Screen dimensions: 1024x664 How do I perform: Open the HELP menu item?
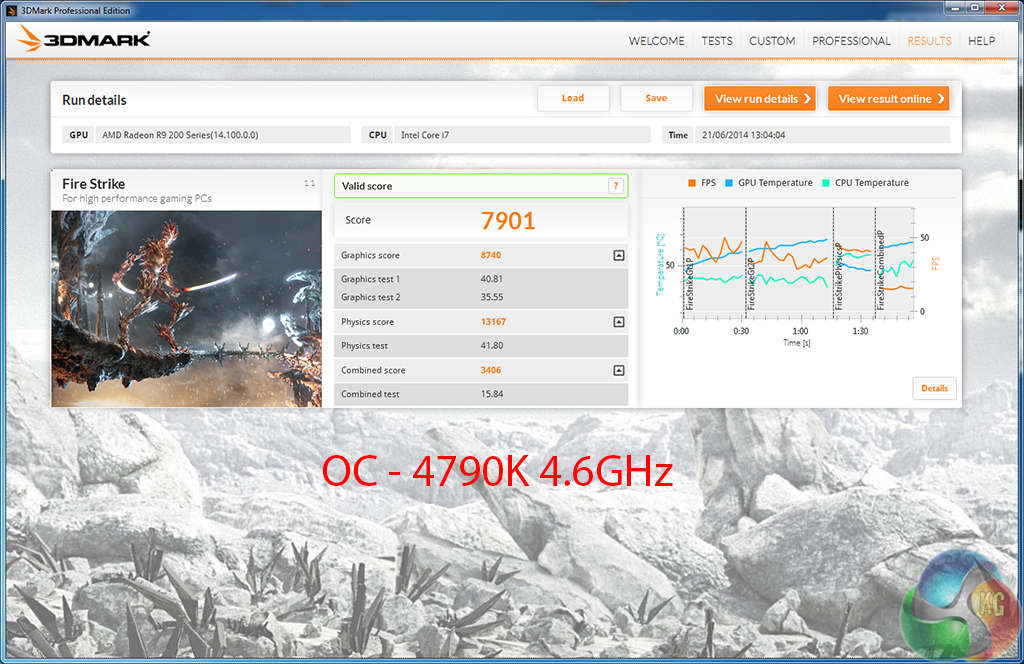click(x=981, y=41)
